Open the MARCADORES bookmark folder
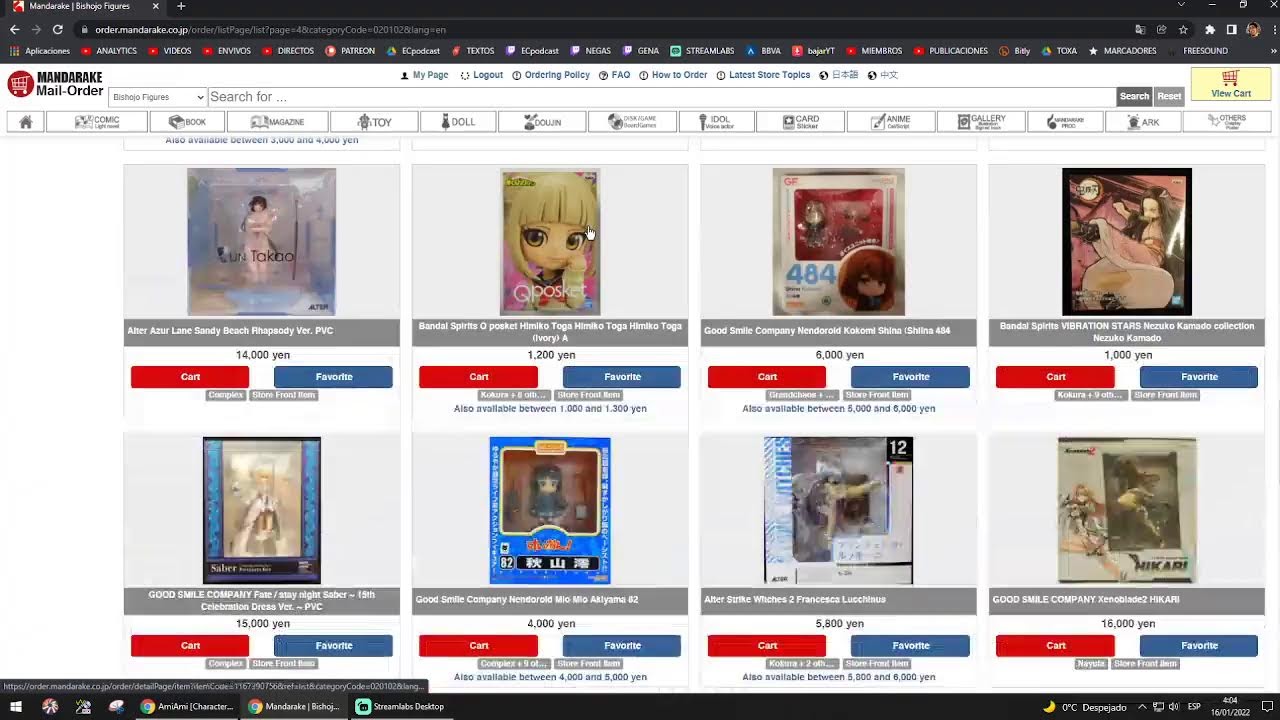This screenshot has height=720, width=1280. [1123, 51]
